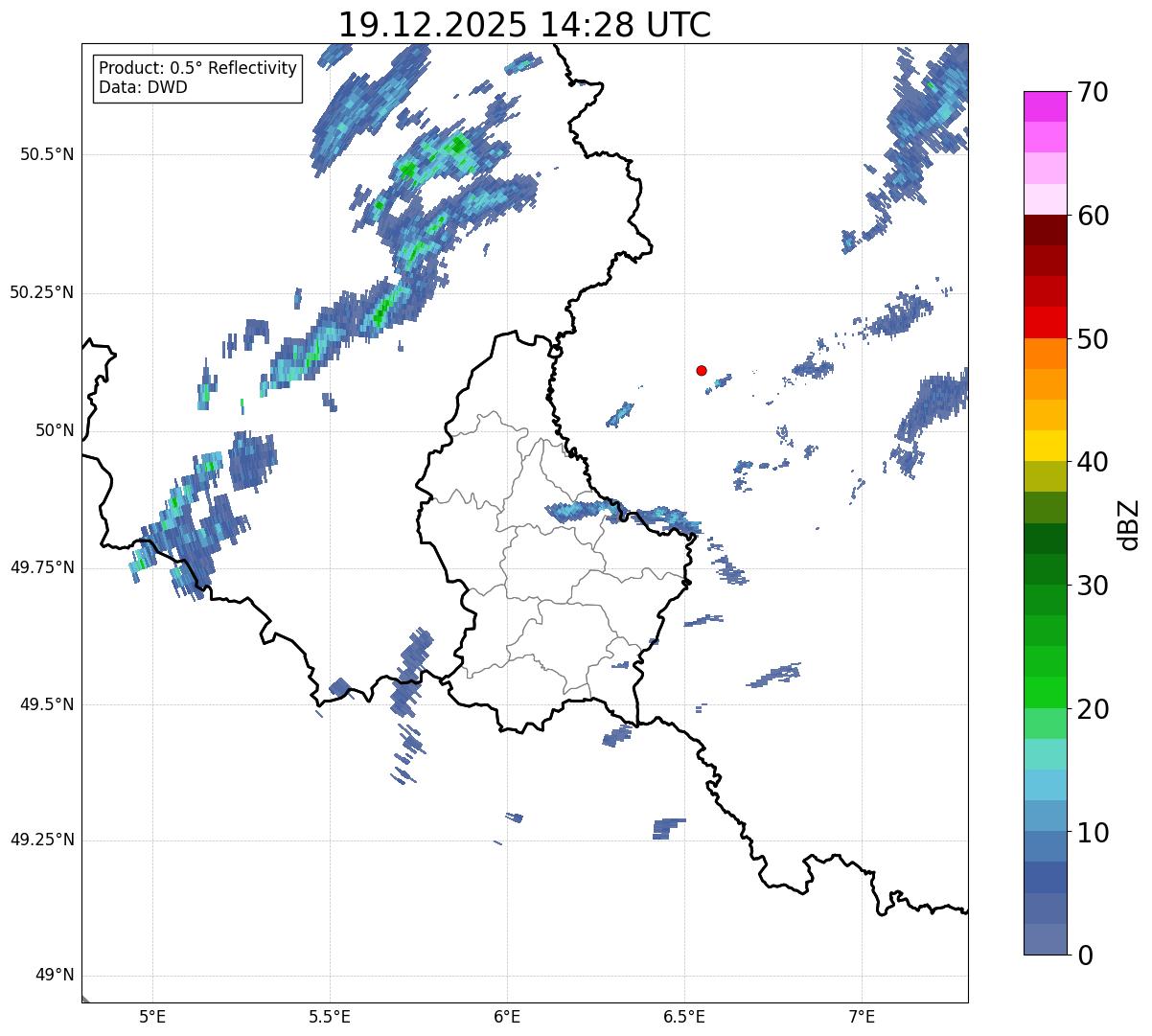Click the yellow colorbar segment above 40
The image size is (1152, 1036).
click(x=1046, y=446)
